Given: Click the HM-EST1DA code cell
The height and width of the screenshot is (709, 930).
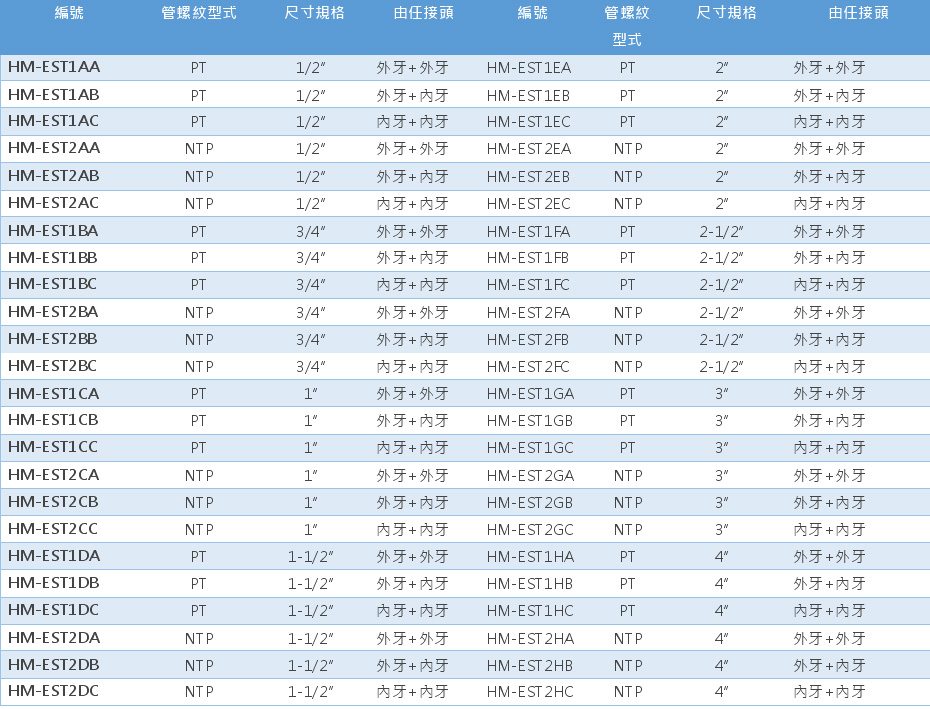Looking at the screenshot, I should [x=54, y=555].
